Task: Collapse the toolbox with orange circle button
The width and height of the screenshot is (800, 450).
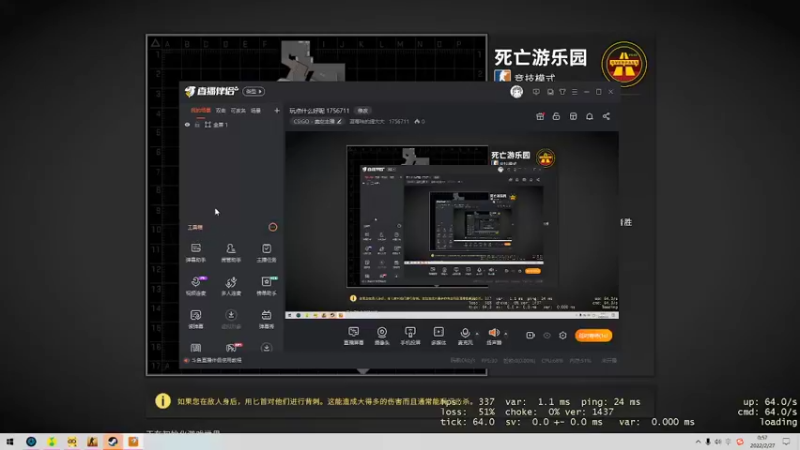Action: point(273,227)
